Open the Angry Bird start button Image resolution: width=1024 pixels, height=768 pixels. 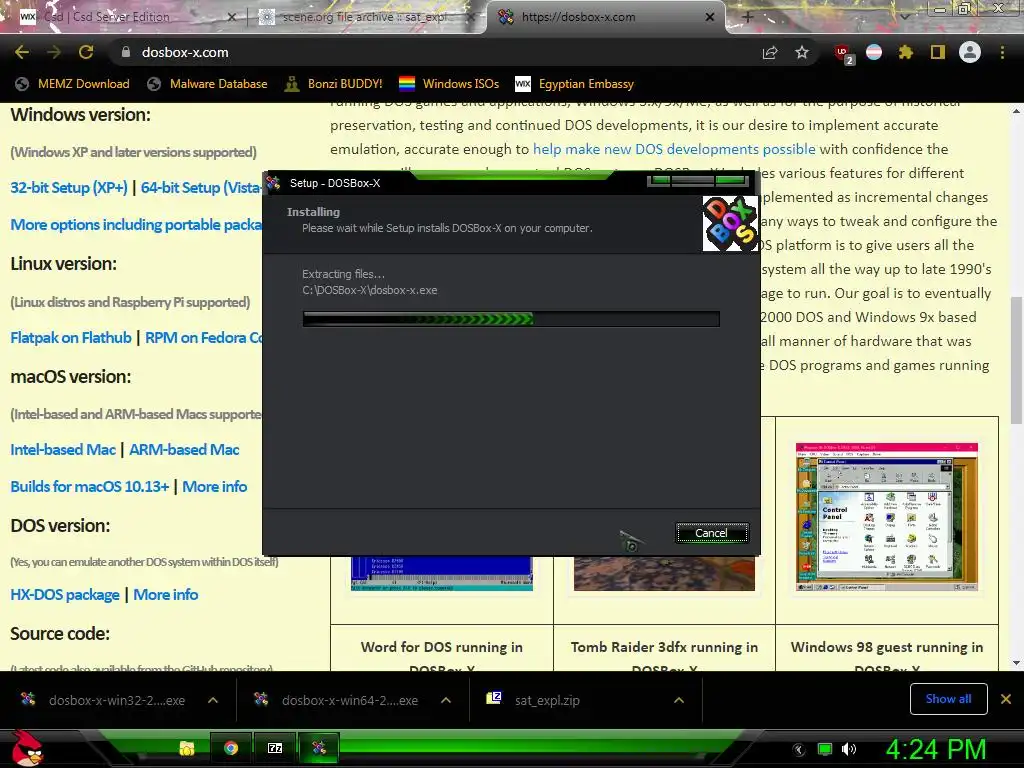click(27, 748)
